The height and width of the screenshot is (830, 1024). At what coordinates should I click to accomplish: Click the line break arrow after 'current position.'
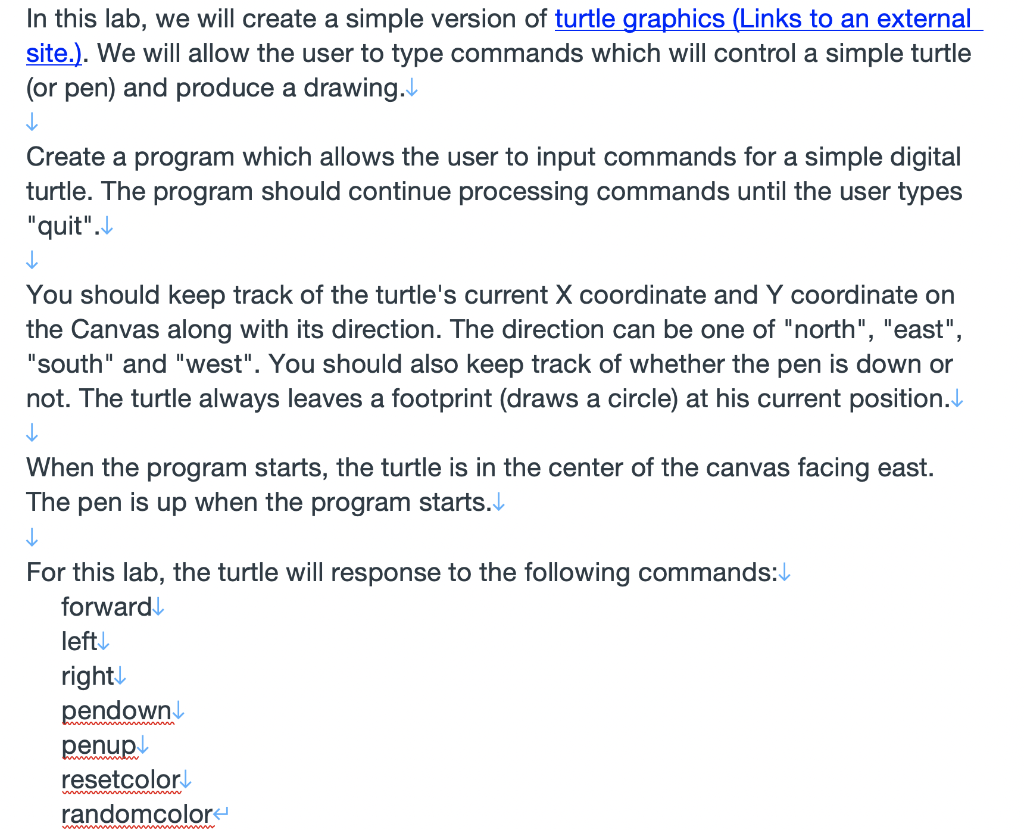957,399
